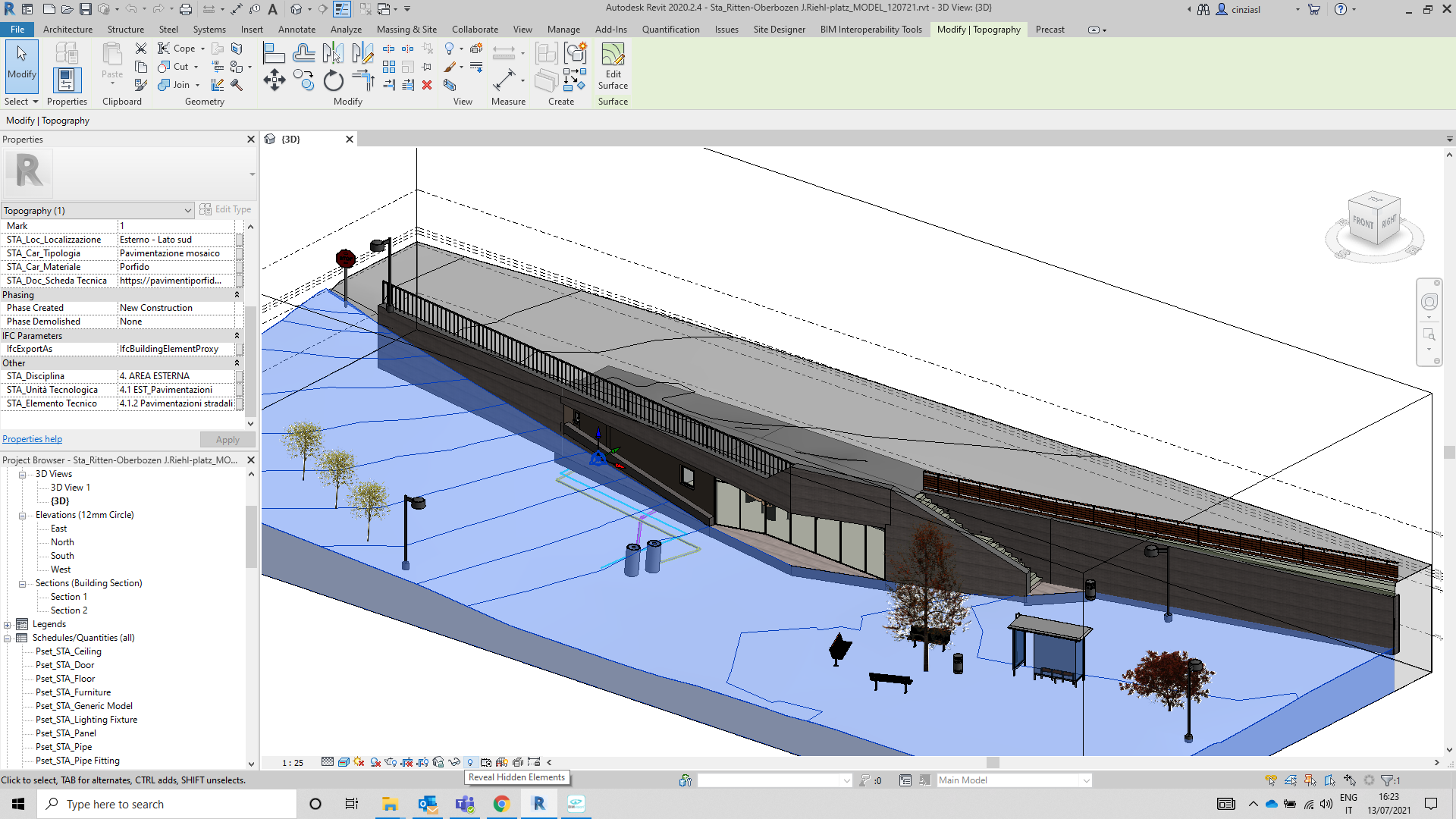Select the Align tool

274,52
